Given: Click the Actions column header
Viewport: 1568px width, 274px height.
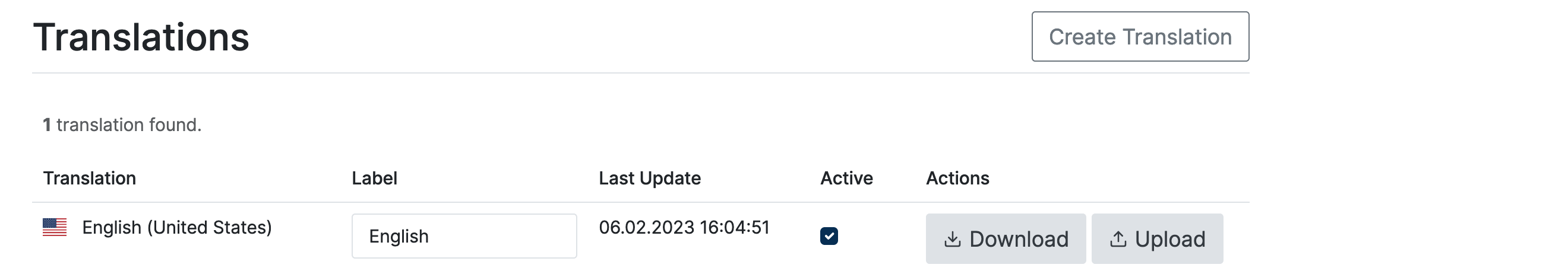Looking at the screenshot, I should tap(957, 178).
